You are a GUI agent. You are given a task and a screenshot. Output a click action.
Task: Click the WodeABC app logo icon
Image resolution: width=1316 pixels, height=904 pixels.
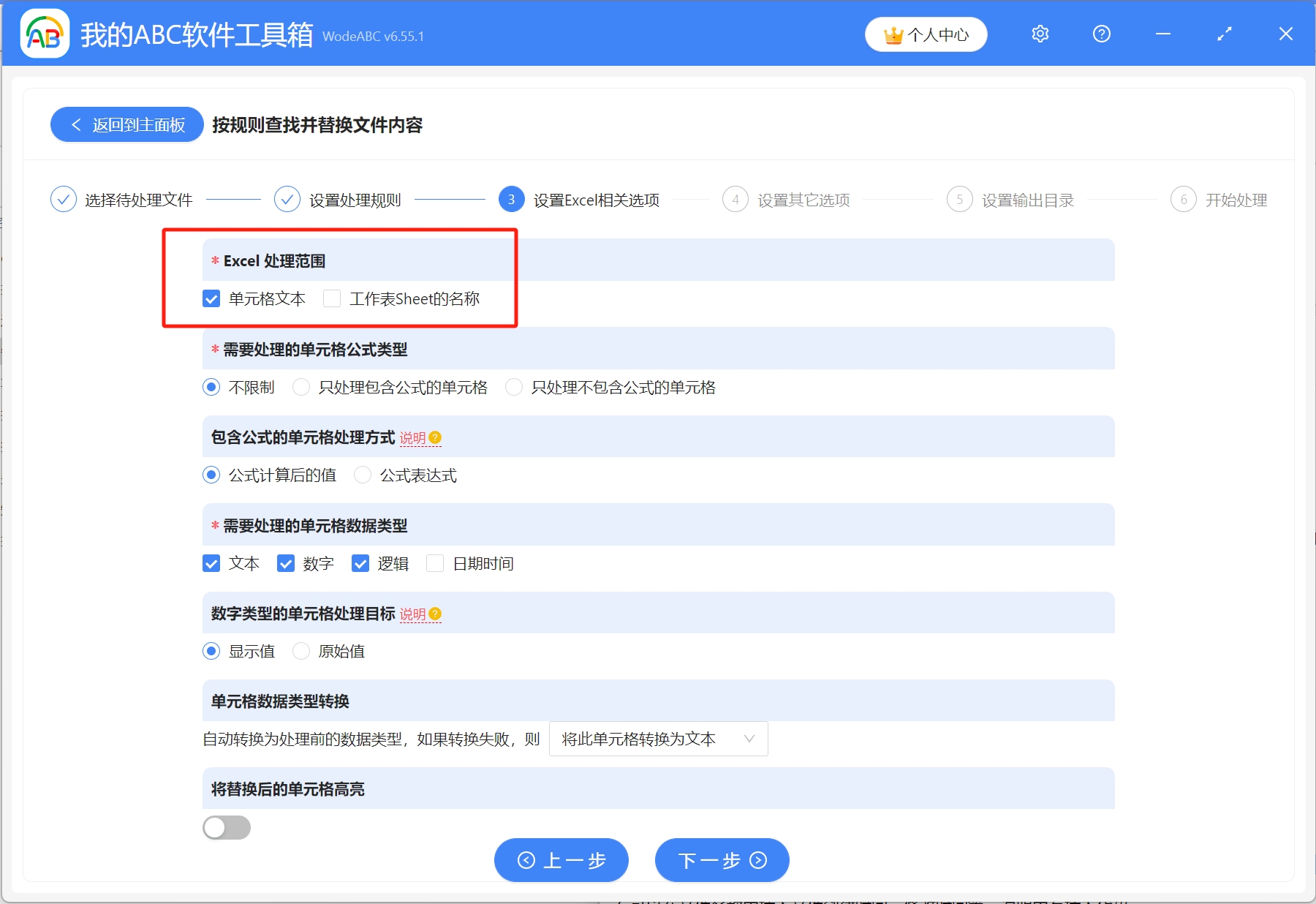(44, 34)
